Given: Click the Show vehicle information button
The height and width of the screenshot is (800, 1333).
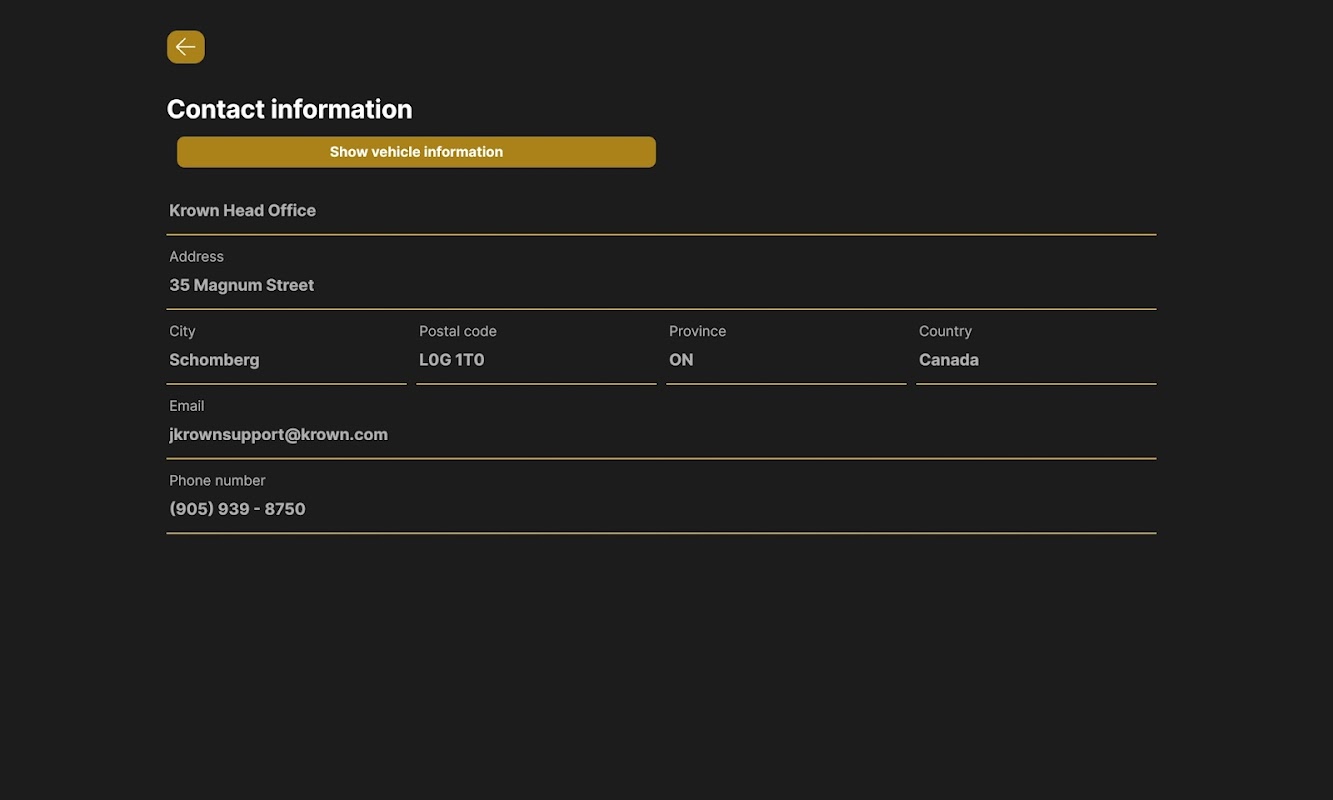Looking at the screenshot, I should [x=416, y=152].
